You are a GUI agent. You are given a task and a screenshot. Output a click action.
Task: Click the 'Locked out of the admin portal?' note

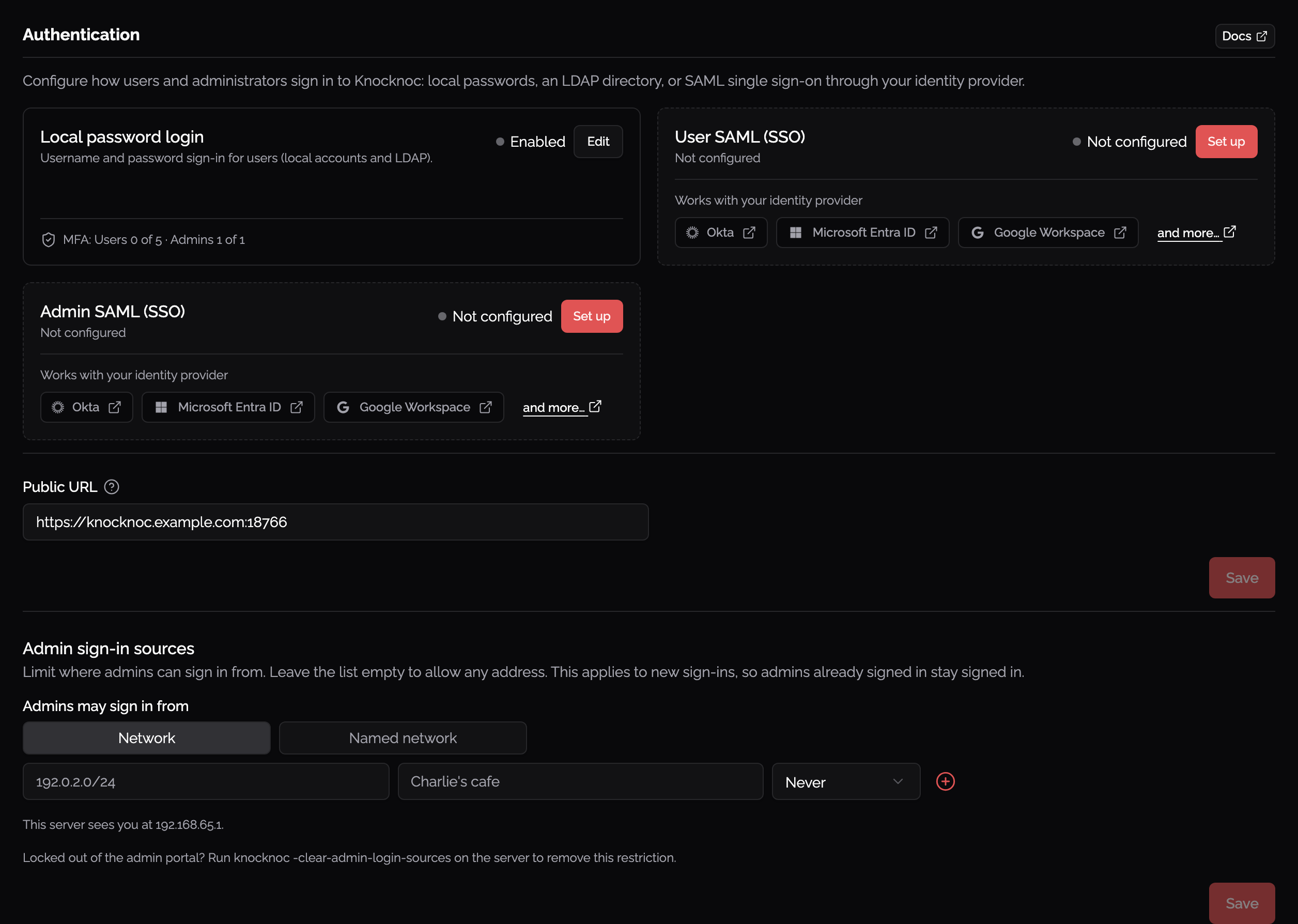(x=349, y=857)
